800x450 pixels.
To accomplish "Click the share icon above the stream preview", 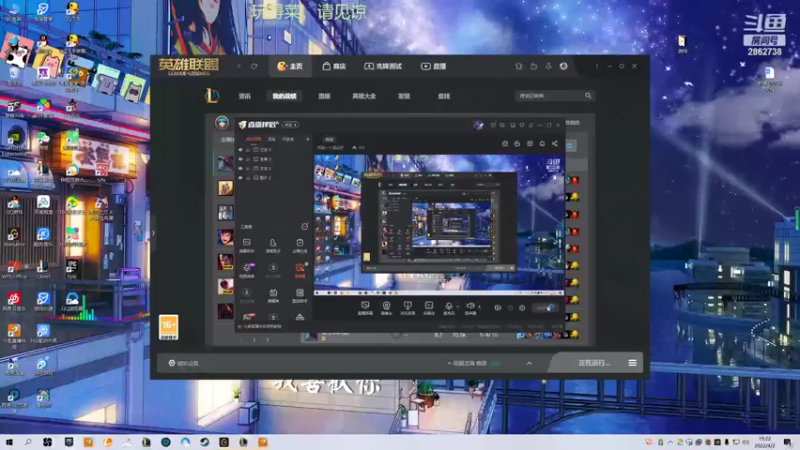I will click(x=555, y=144).
